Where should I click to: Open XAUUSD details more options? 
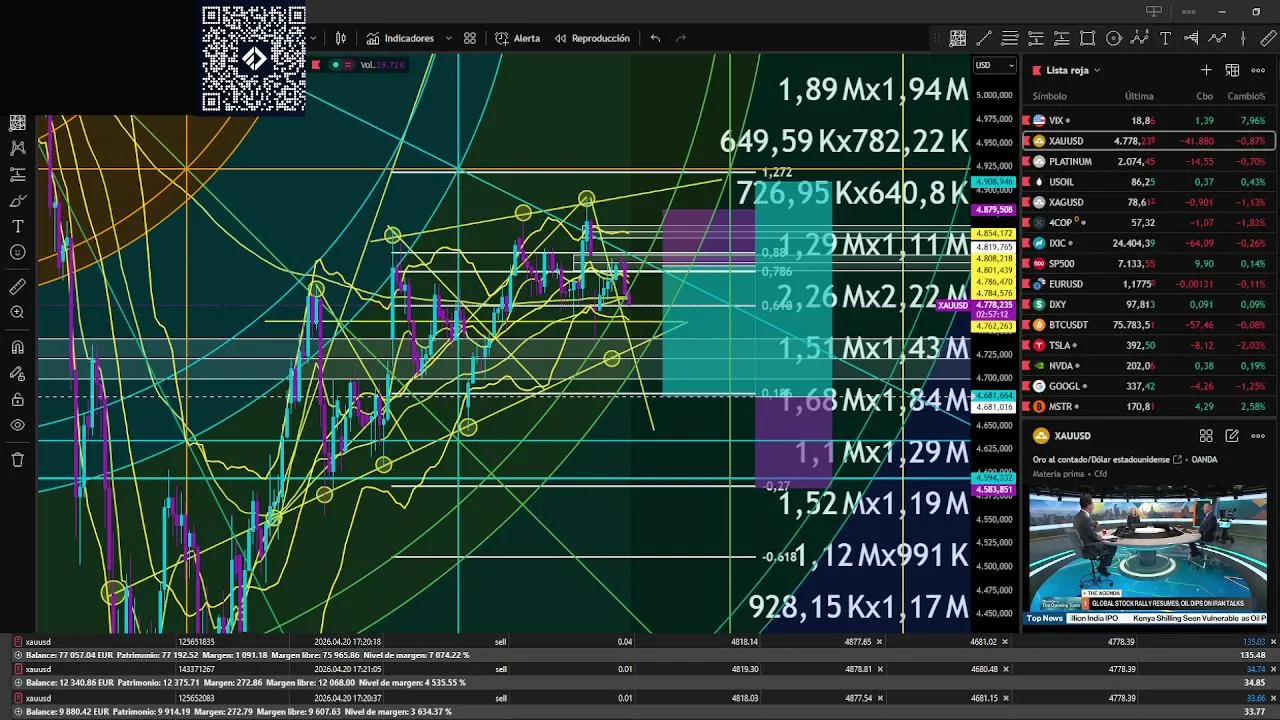tap(1258, 436)
